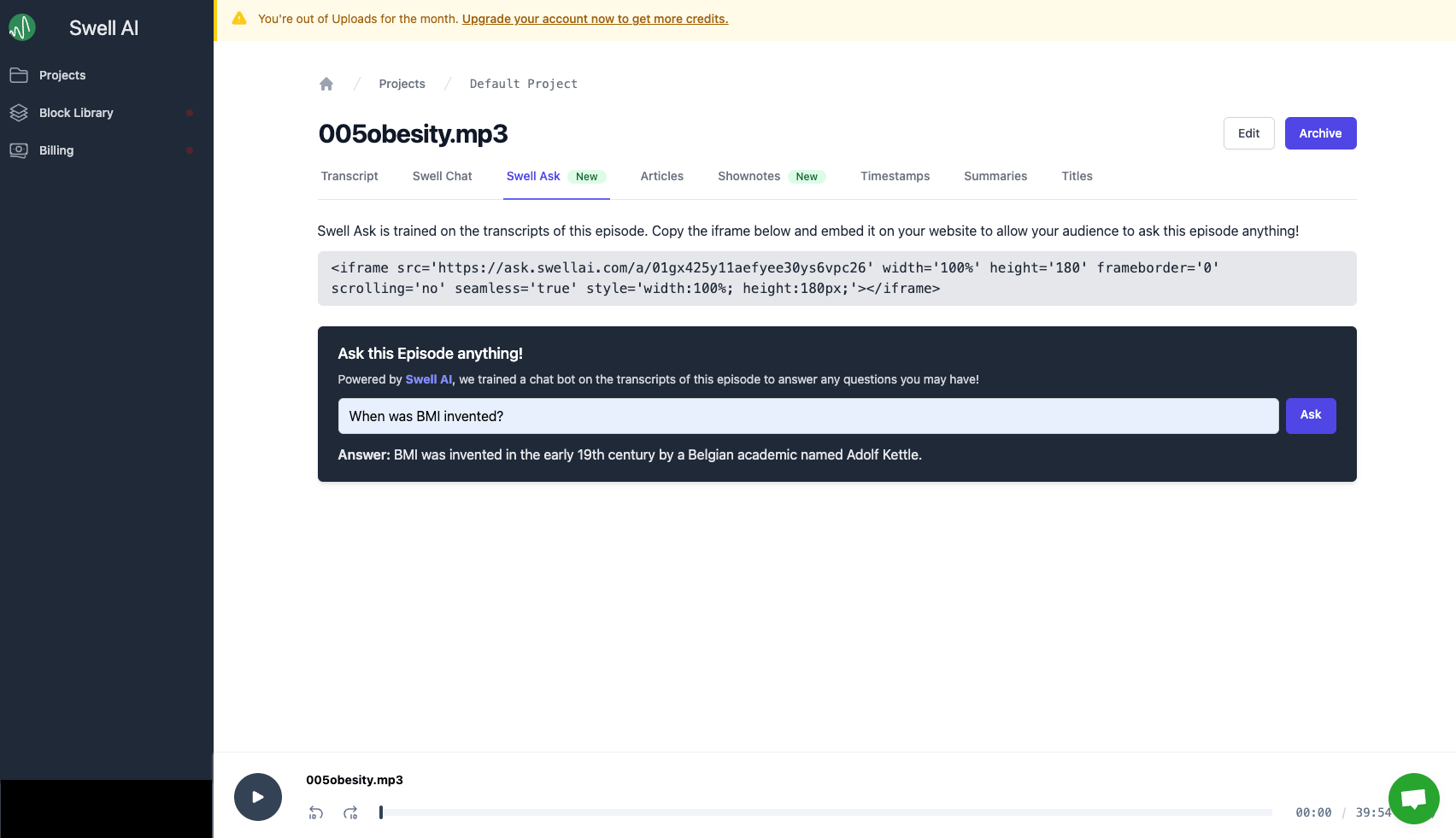
Task: Open Projects from the sidebar icon
Action: 19,75
